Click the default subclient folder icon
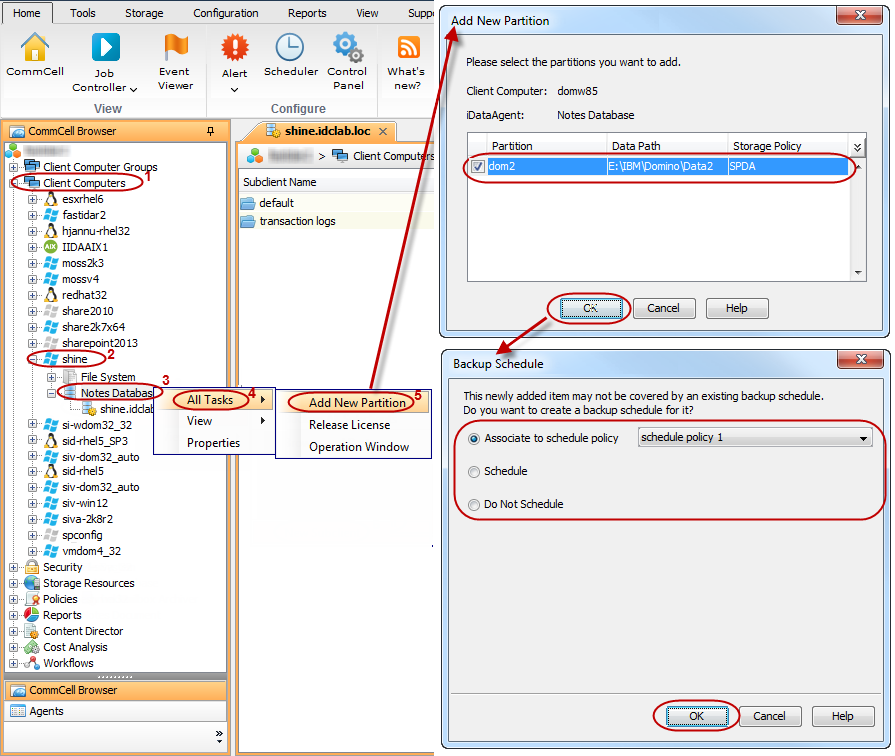Screen dimensions: 895x756 [248, 203]
